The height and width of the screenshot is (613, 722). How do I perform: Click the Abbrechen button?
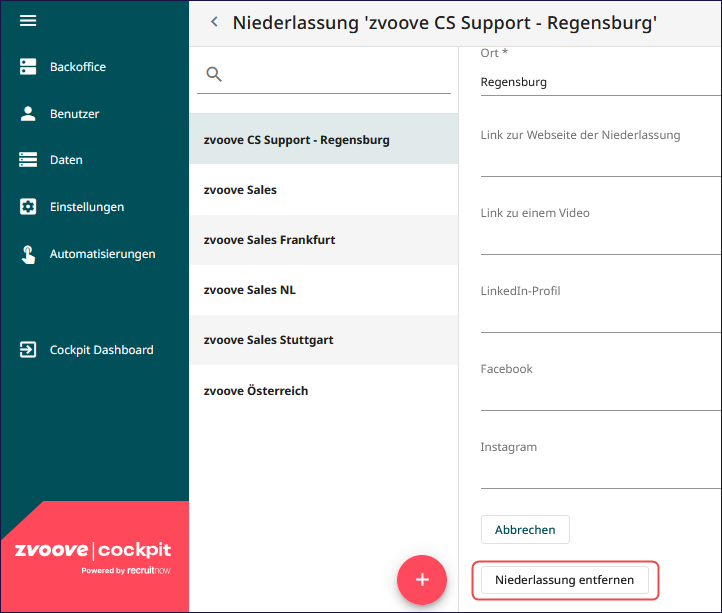pyautogui.click(x=525, y=530)
